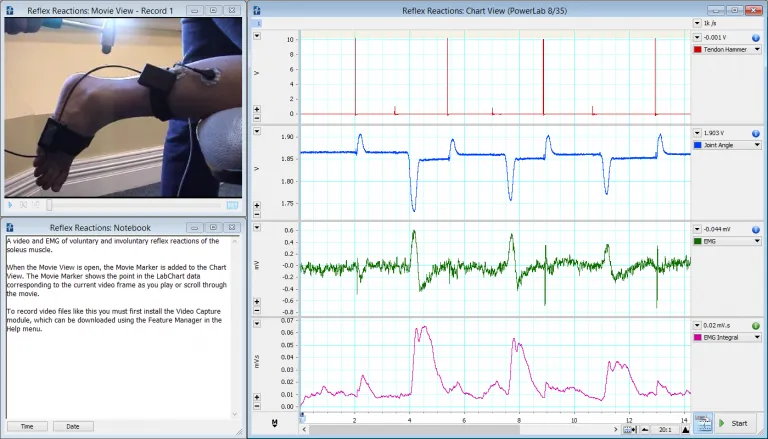The width and height of the screenshot is (768, 439).
Task: Click the info icon for Tendon Hammer channel
Action: click(x=755, y=37)
